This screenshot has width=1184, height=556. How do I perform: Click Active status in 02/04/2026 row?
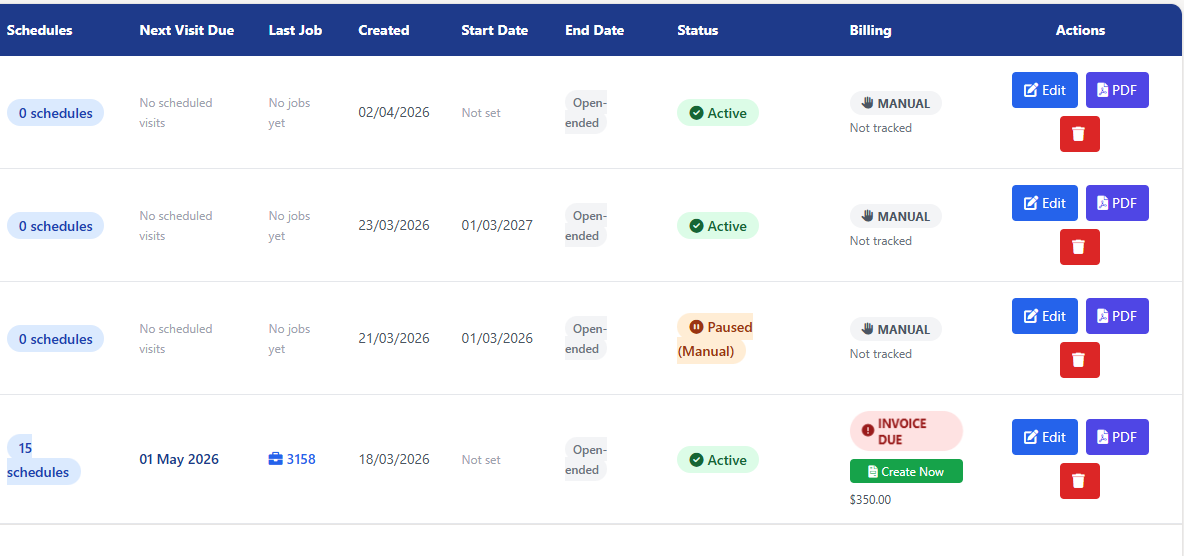click(x=717, y=113)
